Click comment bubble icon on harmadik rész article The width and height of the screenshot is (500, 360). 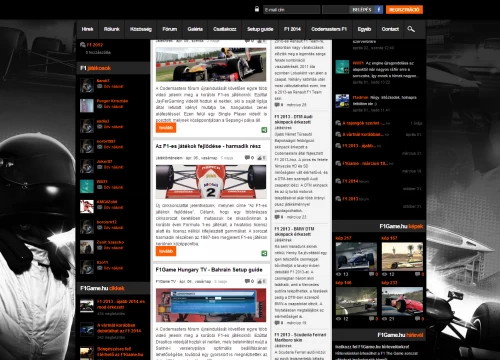pos(247,158)
